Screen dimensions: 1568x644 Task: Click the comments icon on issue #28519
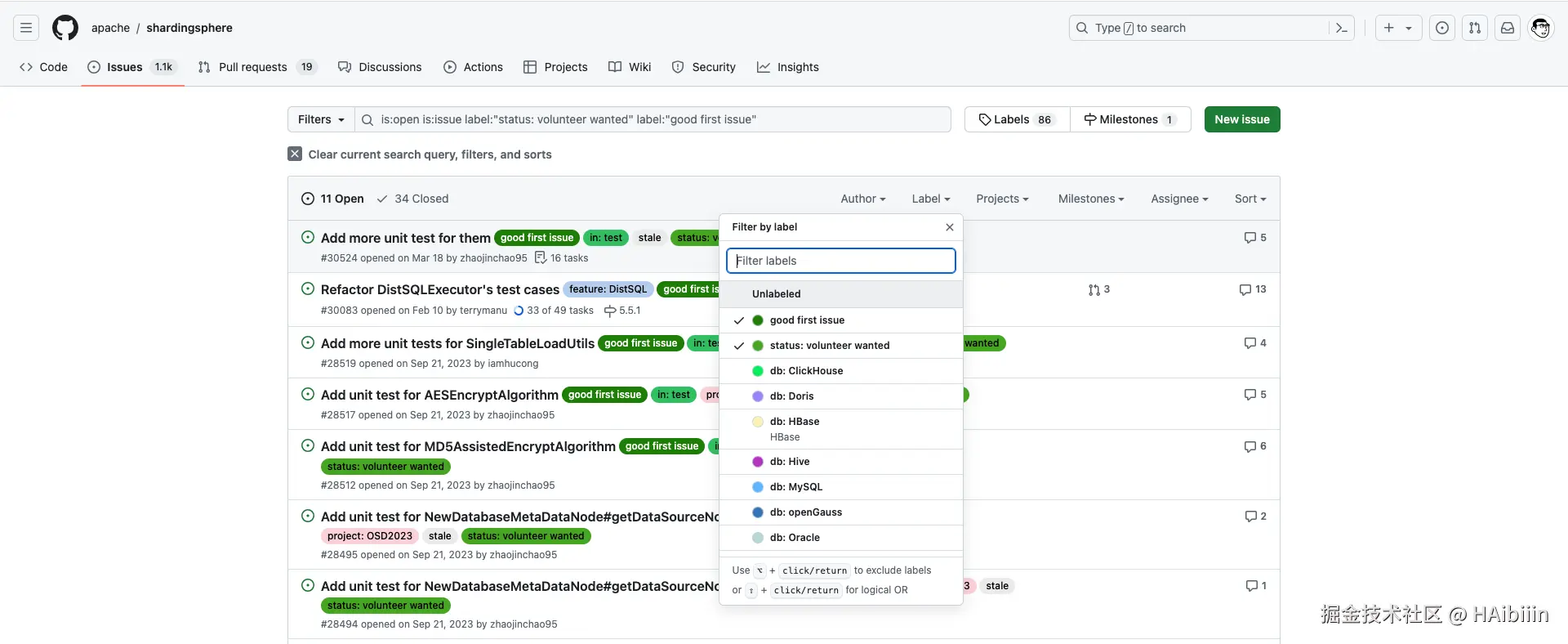[x=1250, y=343]
